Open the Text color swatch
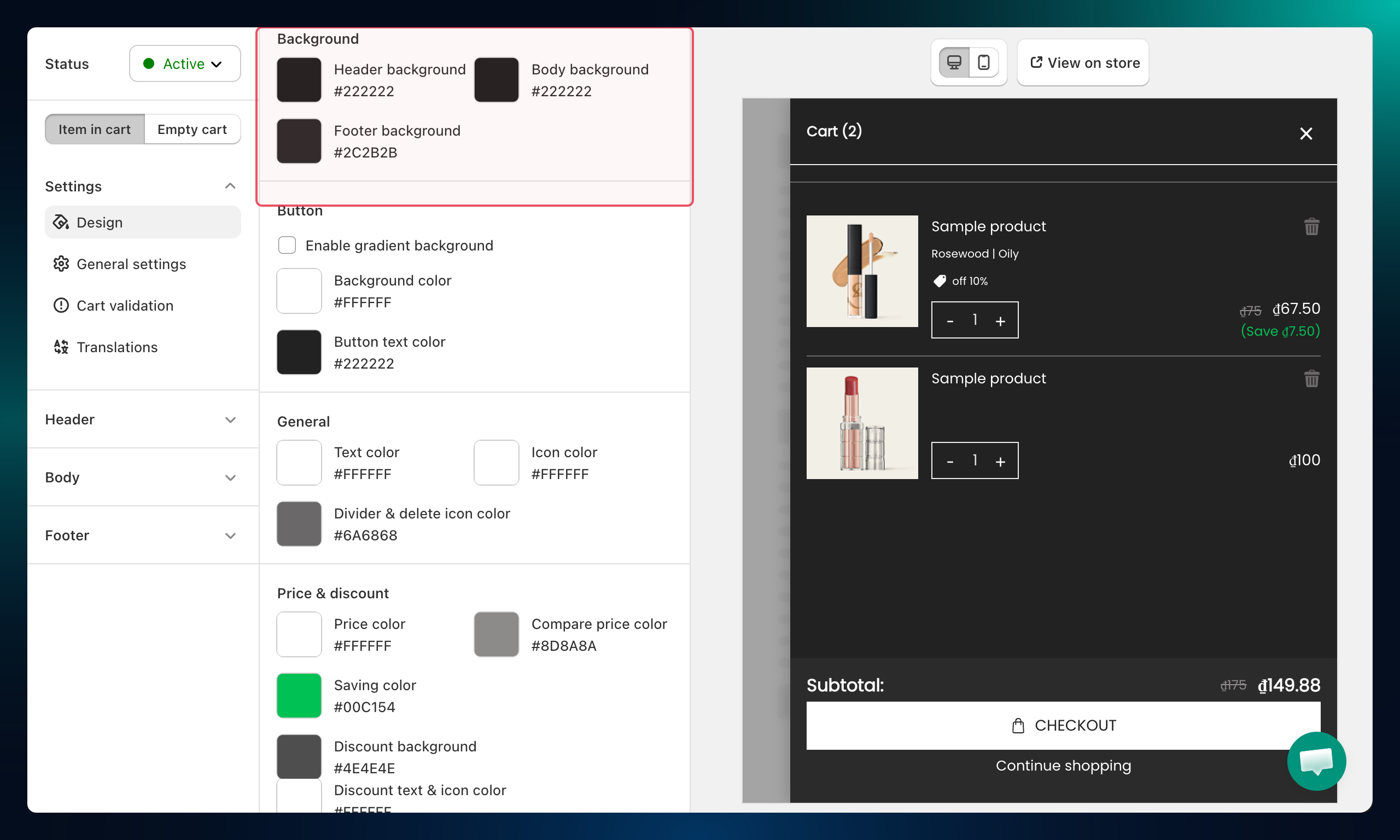 click(x=299, y=463)
